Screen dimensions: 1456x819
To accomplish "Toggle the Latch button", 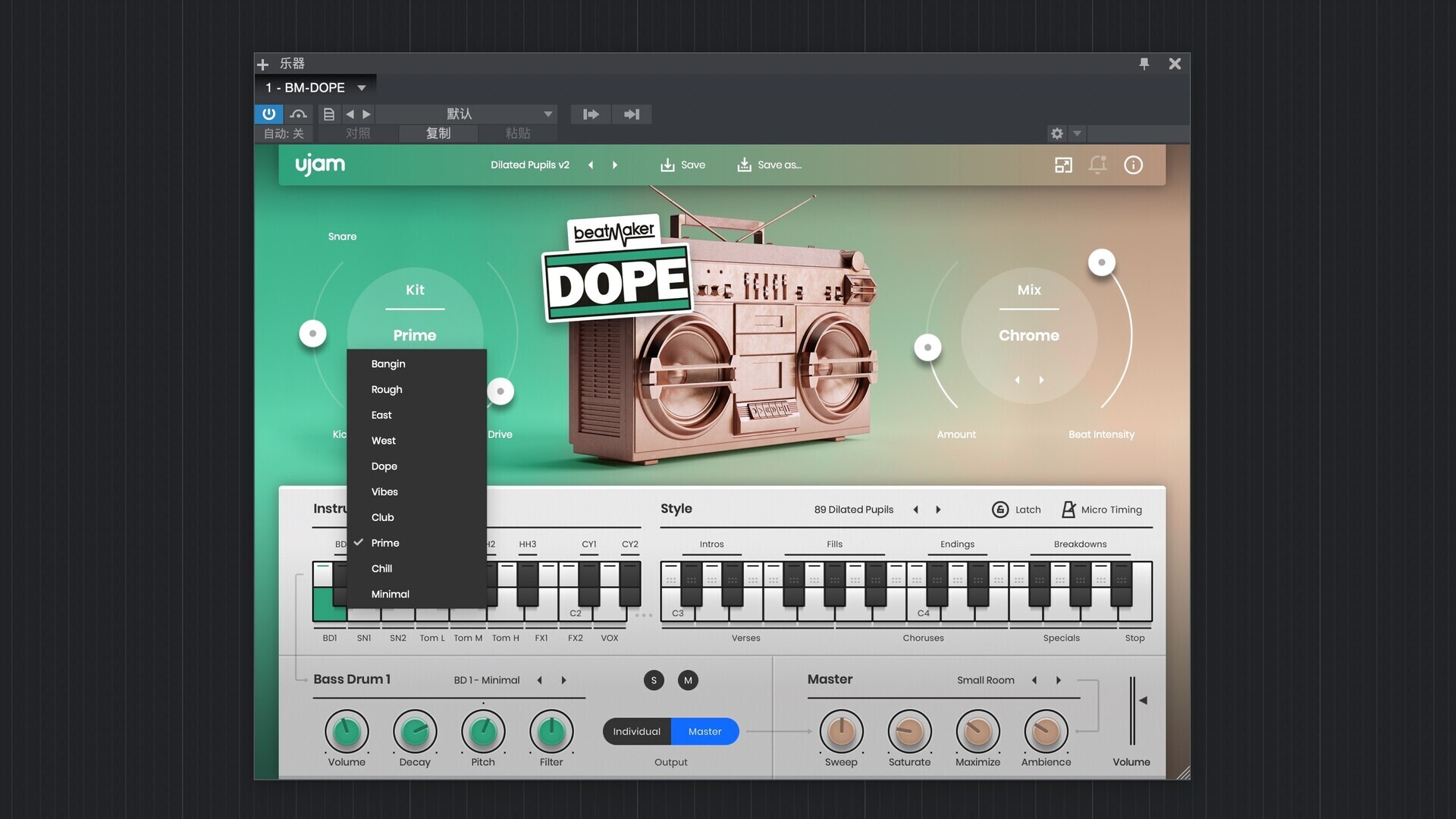I will click(1016, 510).
